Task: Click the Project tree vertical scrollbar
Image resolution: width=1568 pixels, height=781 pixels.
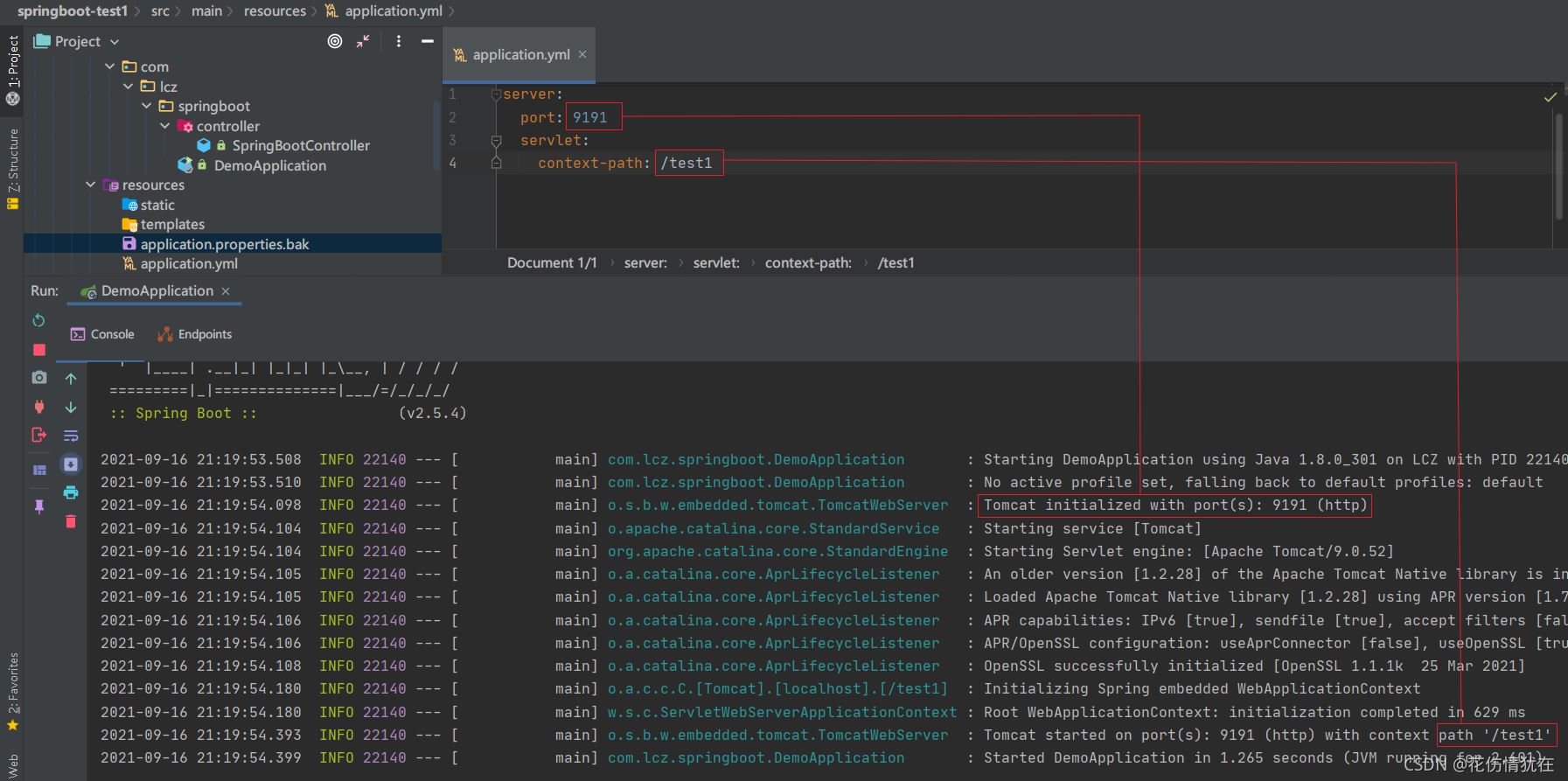Action: [x=436, y=136]
